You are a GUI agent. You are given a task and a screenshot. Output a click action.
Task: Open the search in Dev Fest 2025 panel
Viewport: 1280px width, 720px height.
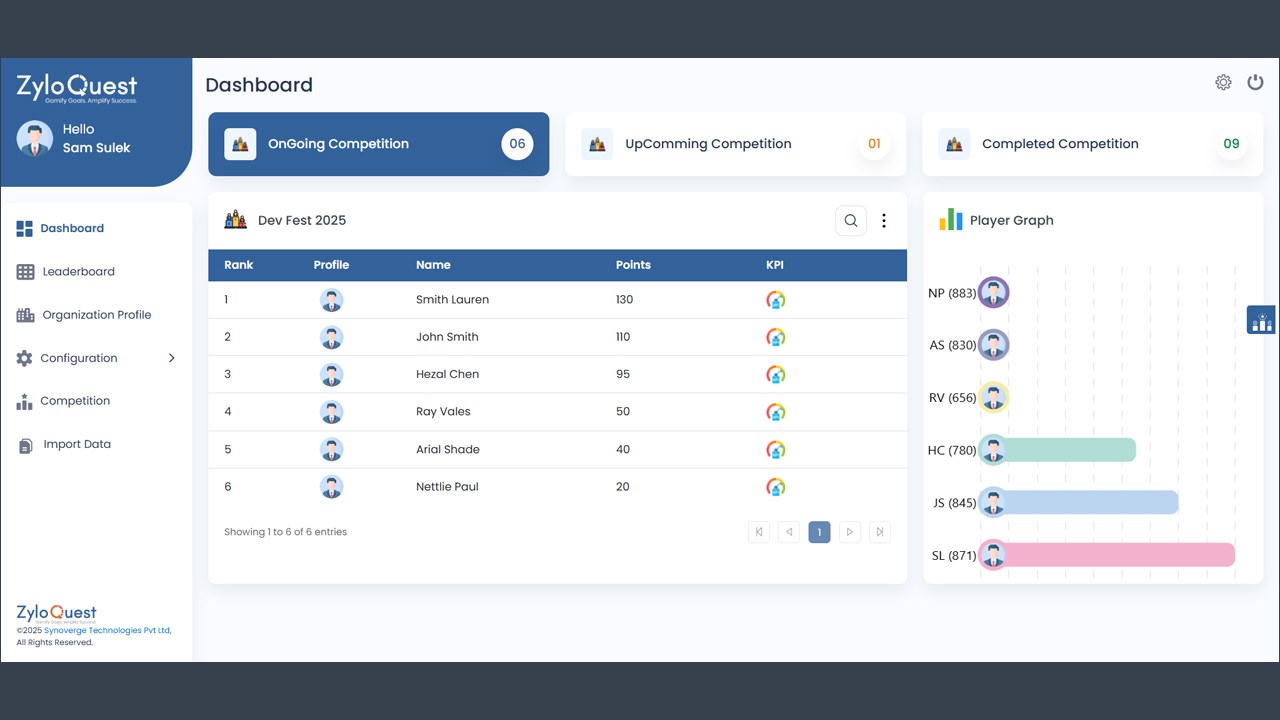pos(851,221)
